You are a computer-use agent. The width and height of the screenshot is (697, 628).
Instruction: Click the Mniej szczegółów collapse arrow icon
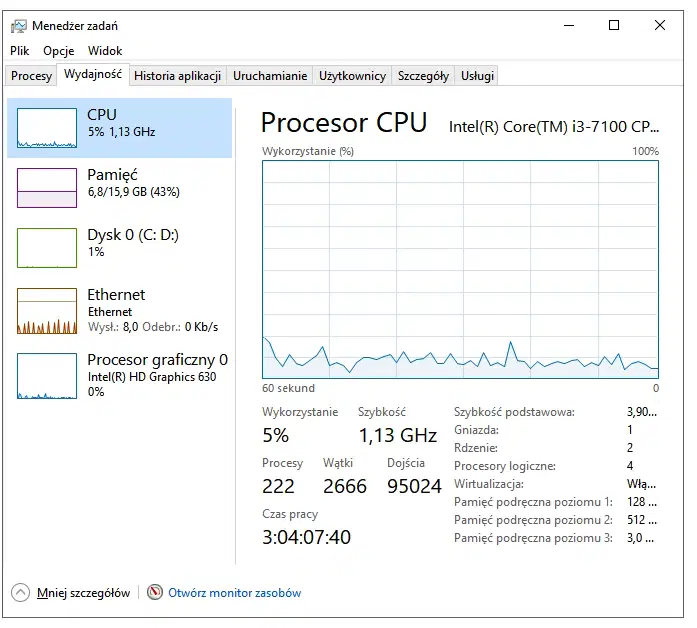(20, 592)
